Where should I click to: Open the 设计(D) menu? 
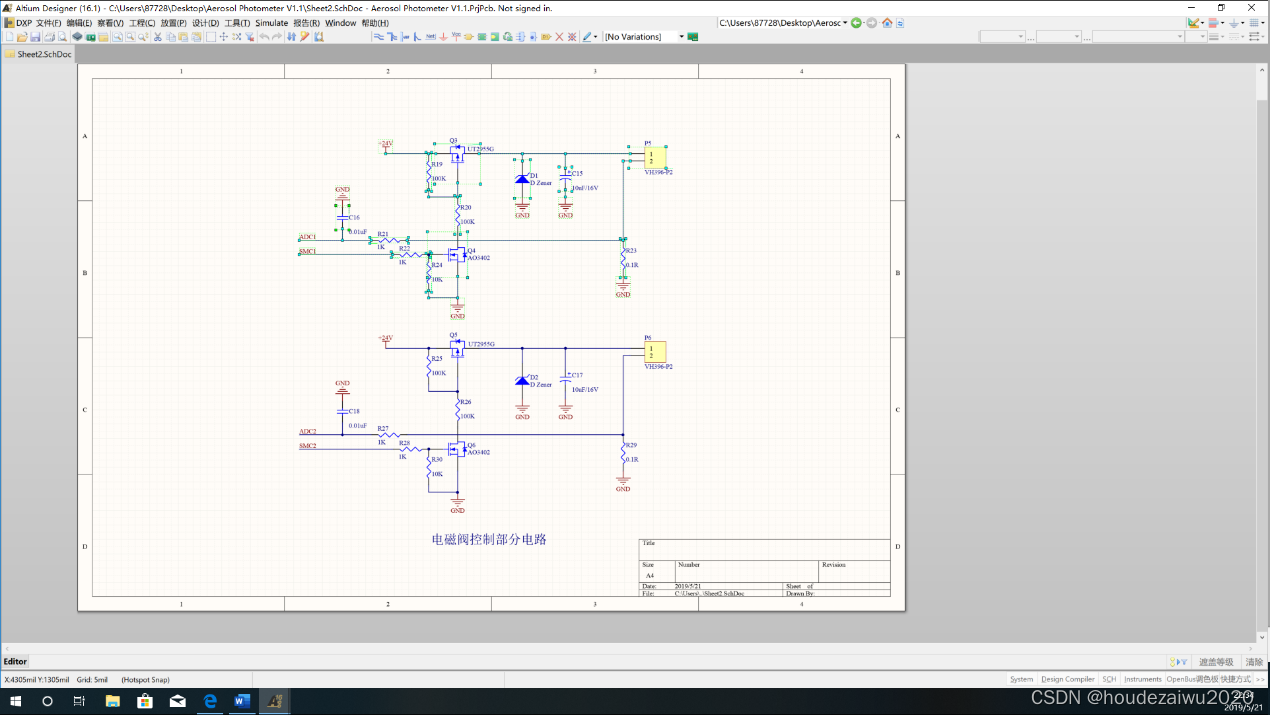[x=205, y=22]
